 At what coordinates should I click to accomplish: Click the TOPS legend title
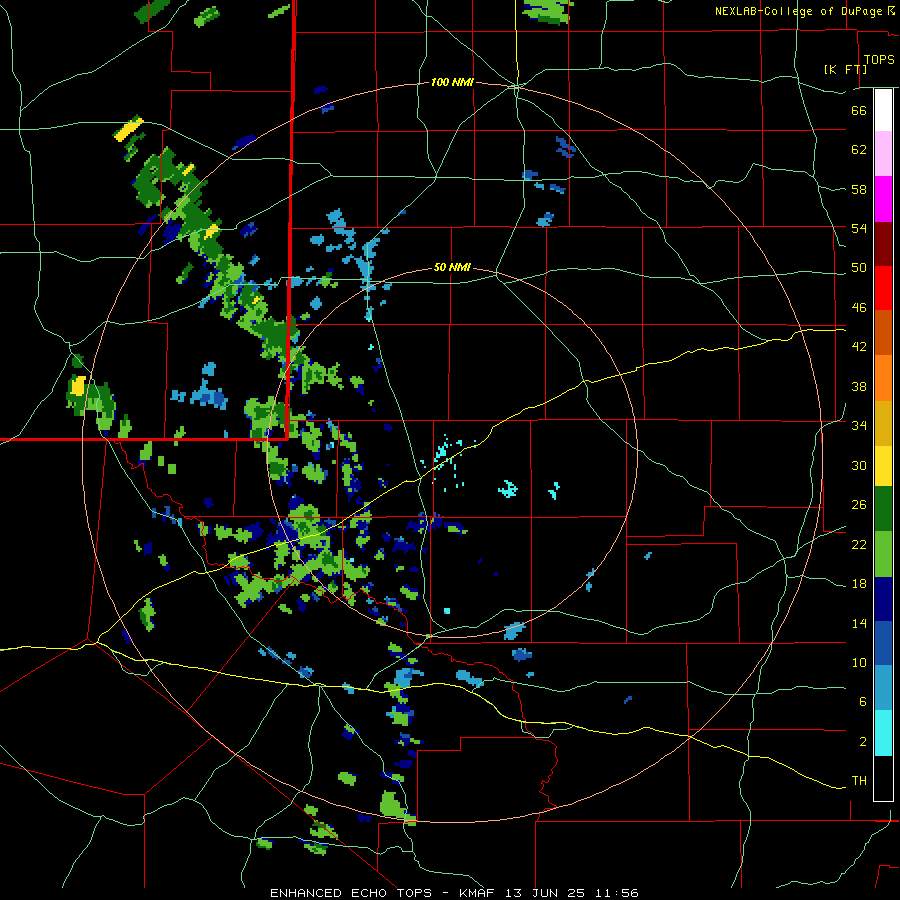[879, 59]
